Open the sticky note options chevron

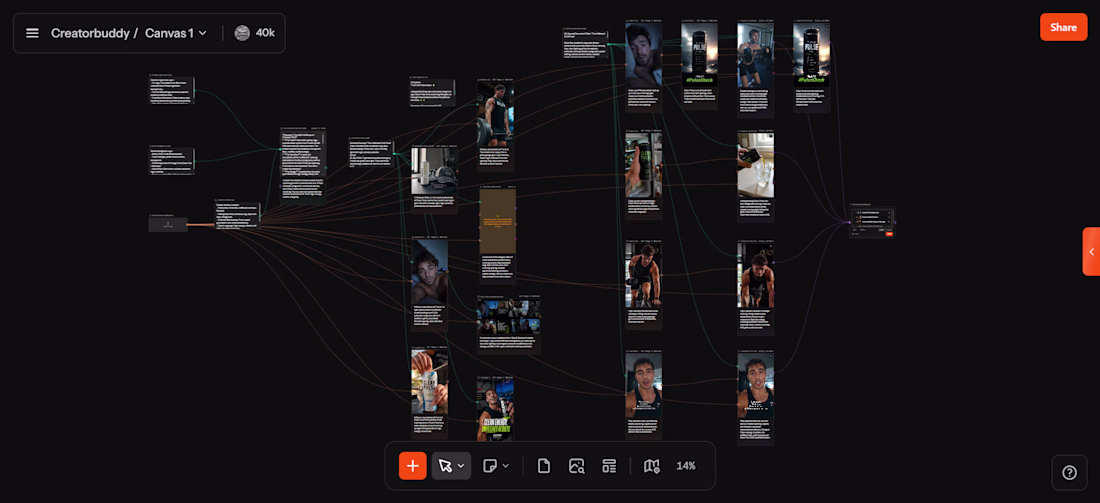(x=506, y=466)
